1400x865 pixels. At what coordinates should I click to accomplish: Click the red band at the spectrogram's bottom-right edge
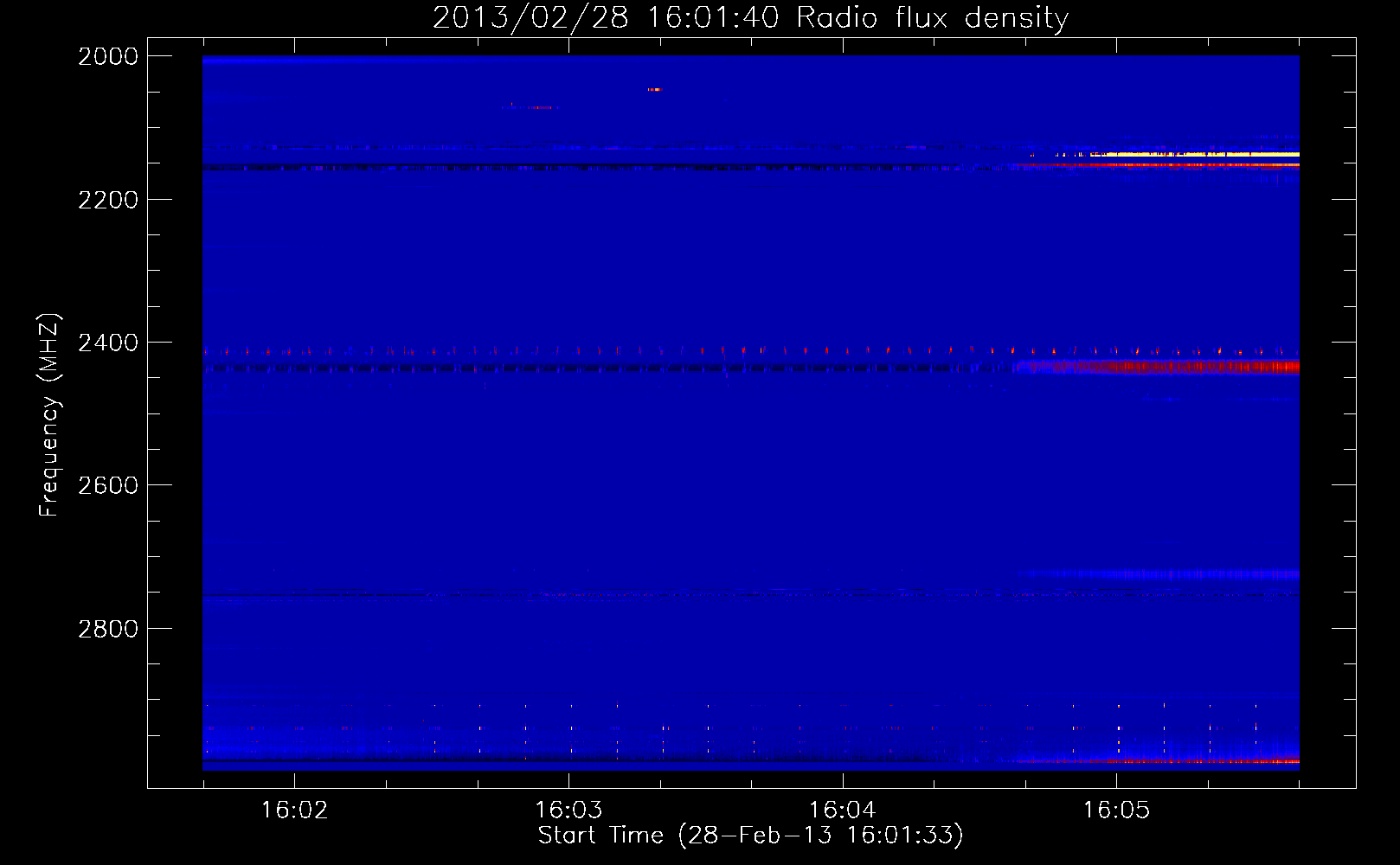(1159, 761)
